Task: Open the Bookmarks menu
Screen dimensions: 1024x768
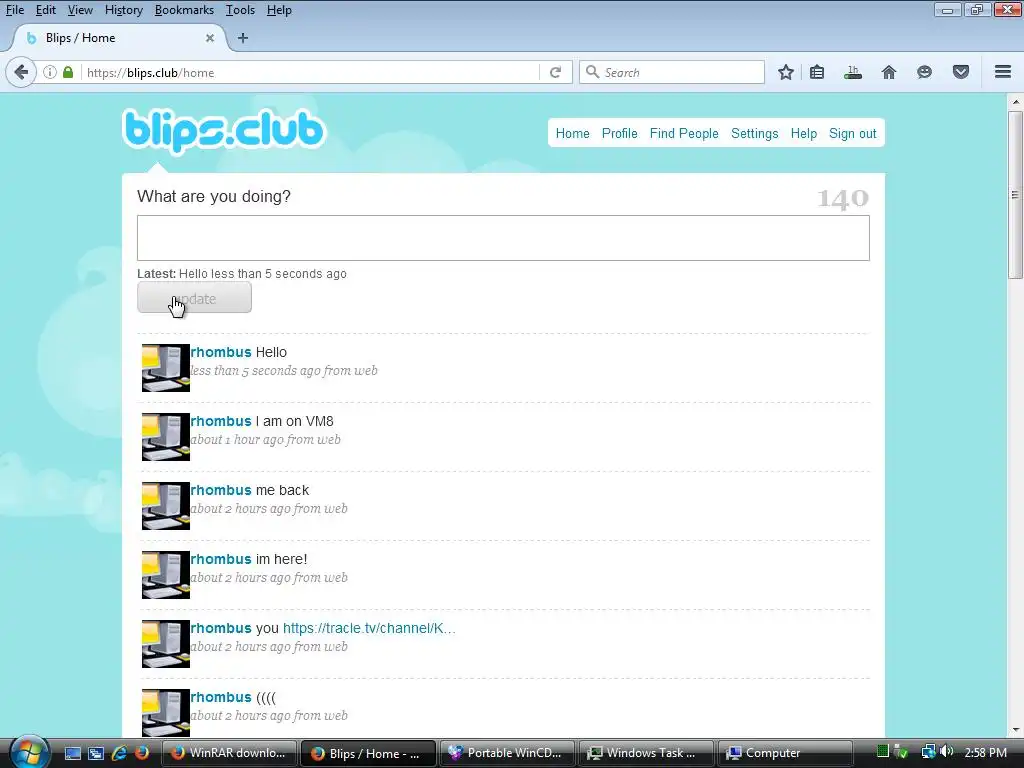Action: coord(184,10)
